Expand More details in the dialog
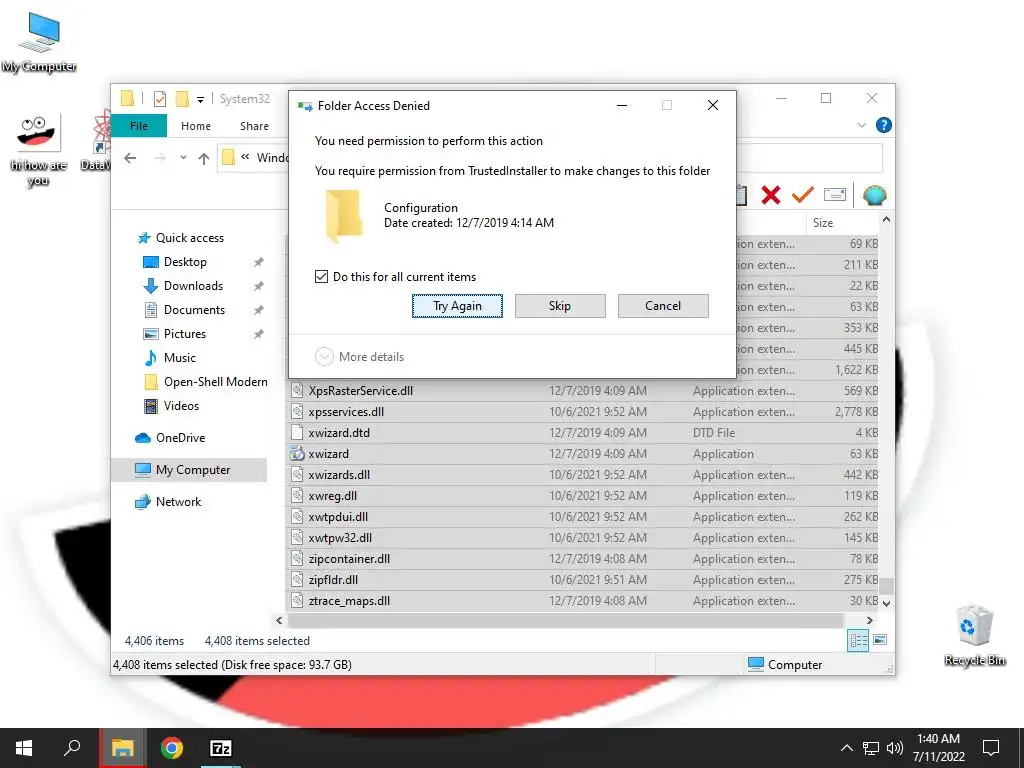The image size is (1024, 768). click(x=360, y=357)
